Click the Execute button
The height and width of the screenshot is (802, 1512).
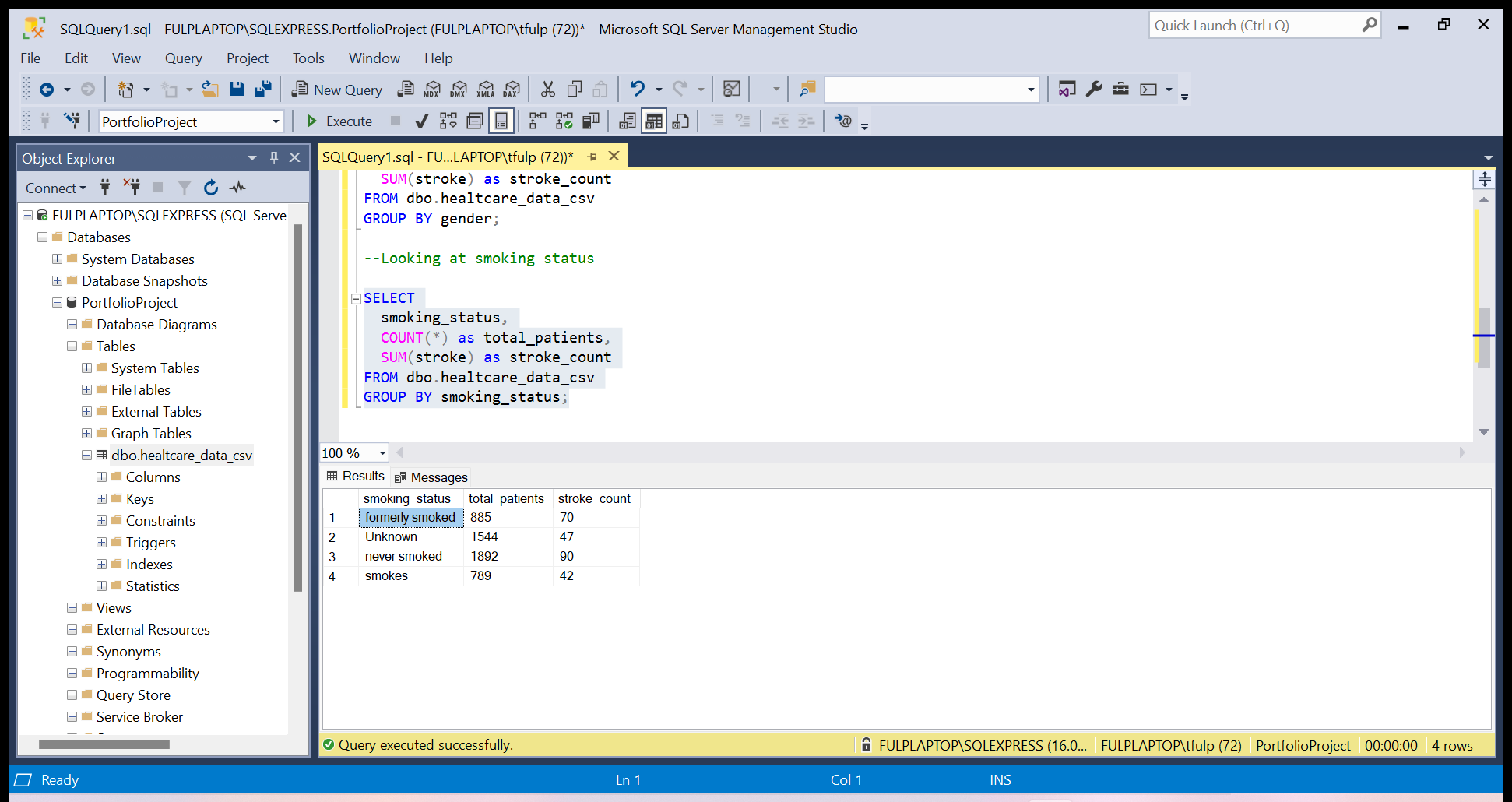coord(339,121)
